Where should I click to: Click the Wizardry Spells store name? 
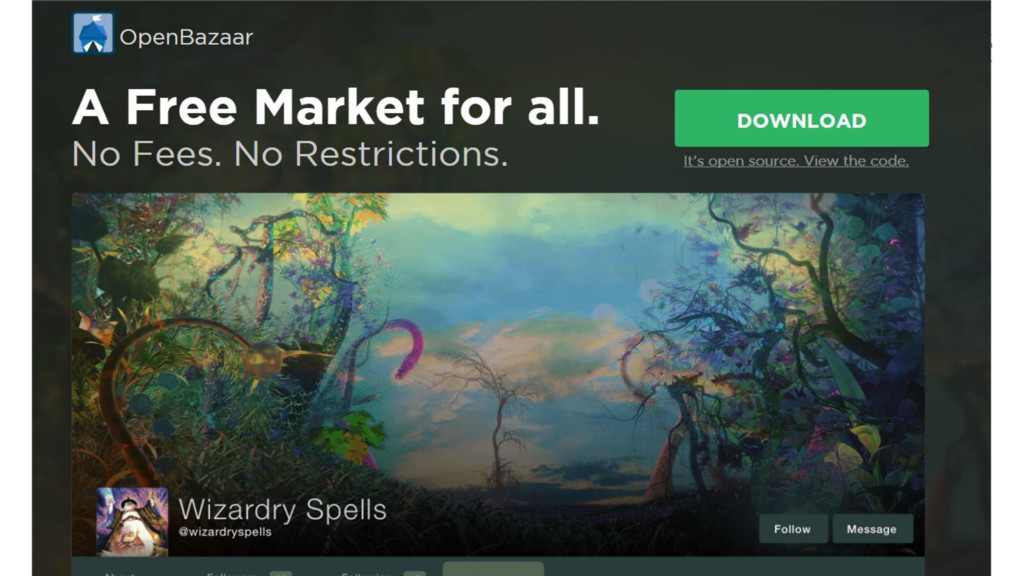(x=282, y=509)
